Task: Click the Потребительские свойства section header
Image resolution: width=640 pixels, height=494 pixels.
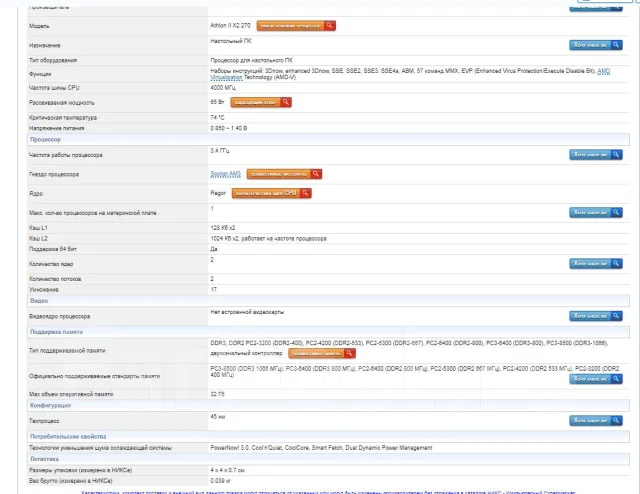Action: [x=328, y=437]
